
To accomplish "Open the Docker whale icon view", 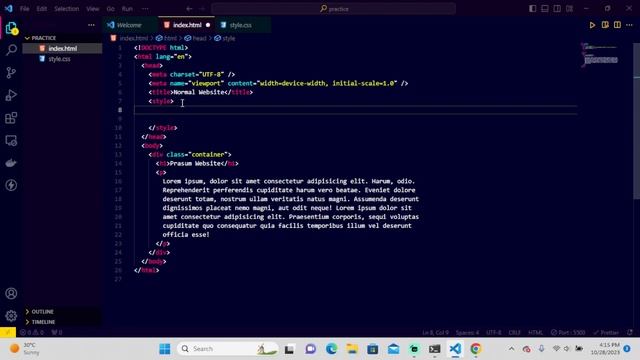I will [x=11, y=163].
